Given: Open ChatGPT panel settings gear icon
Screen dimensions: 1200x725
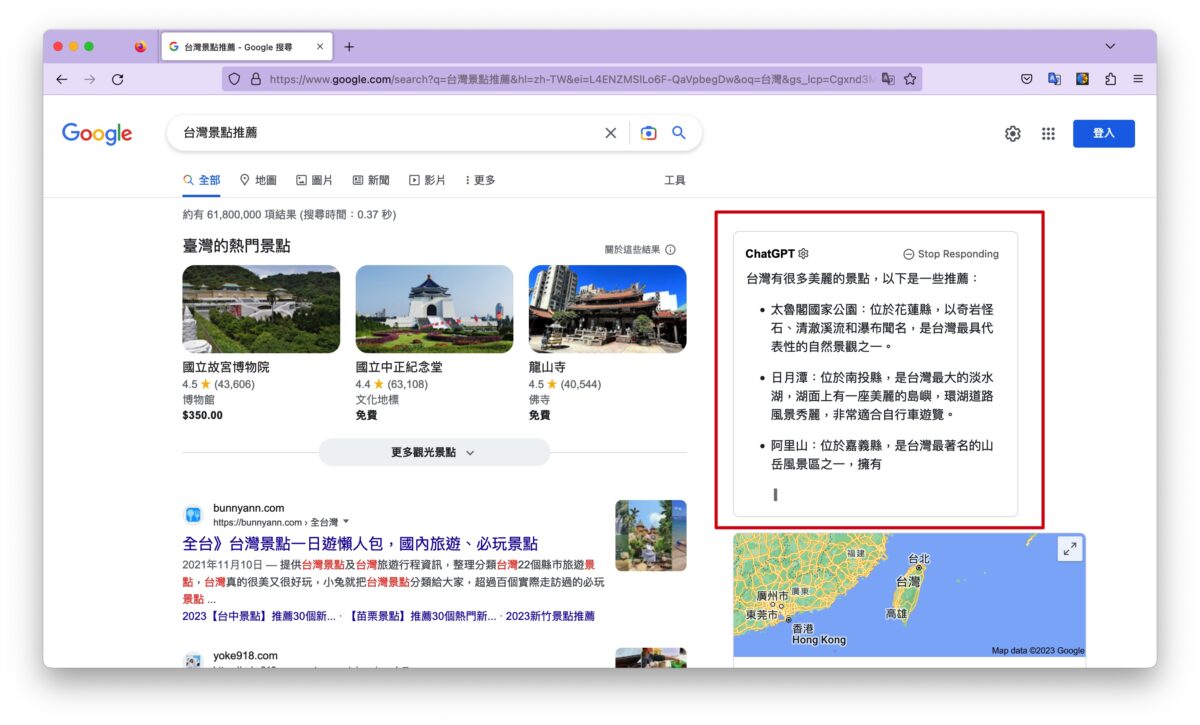Looking at the screenshot, I should click(x=803, y=254).
